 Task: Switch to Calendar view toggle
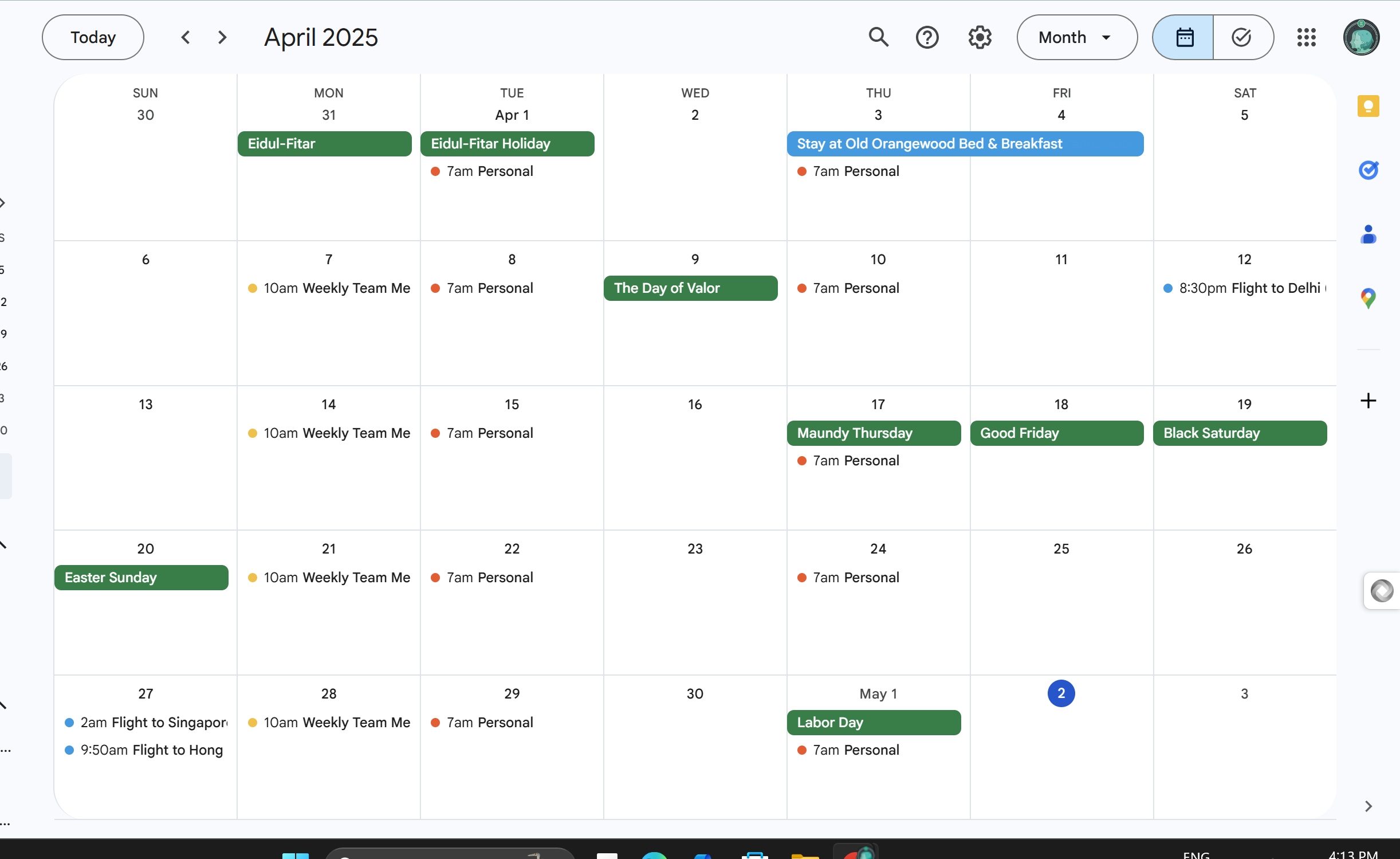[x=1183, y=37]
